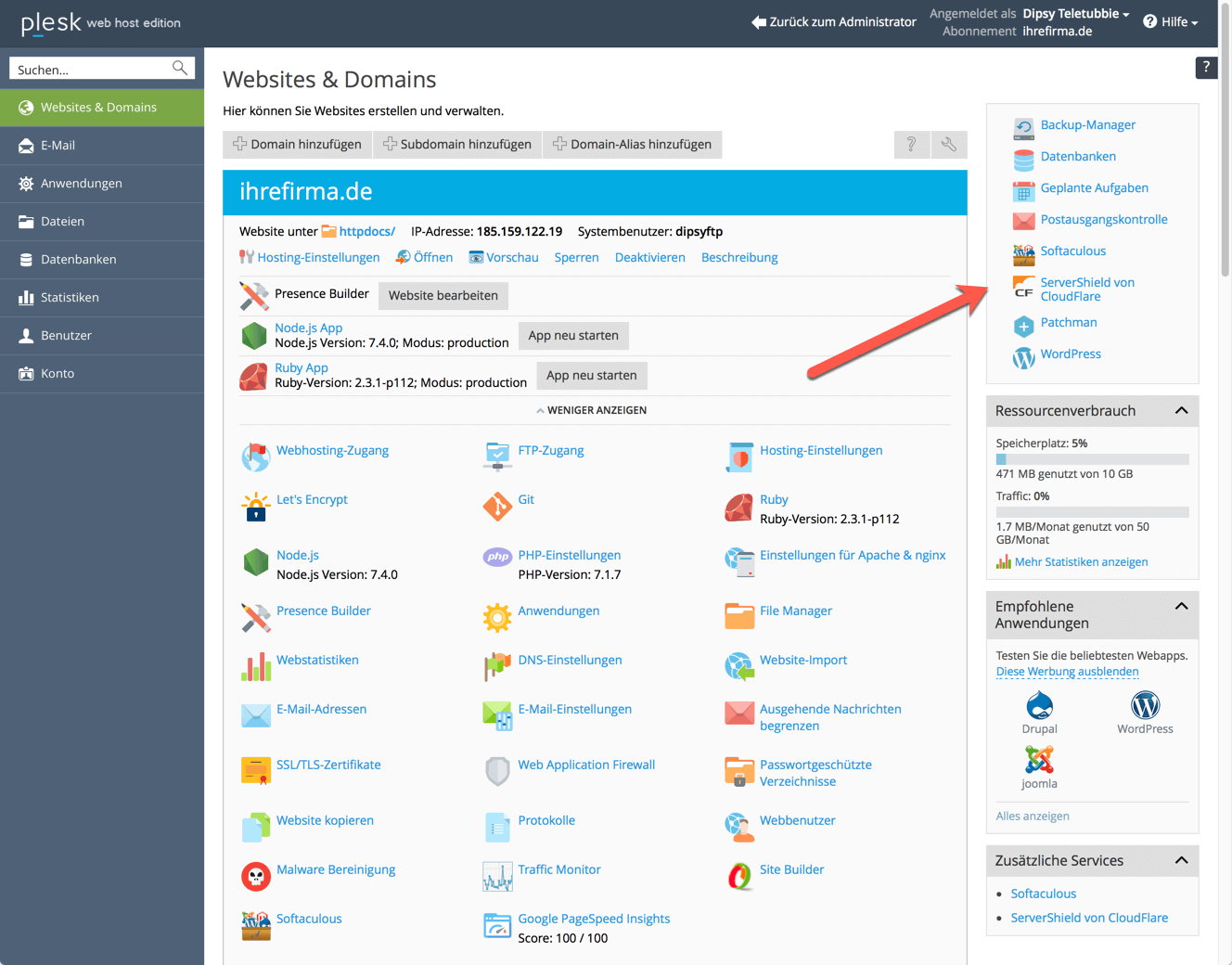
Task: Click the Drupal recommended app icon
Action: pyautogui.click(x=1039, y=705)
